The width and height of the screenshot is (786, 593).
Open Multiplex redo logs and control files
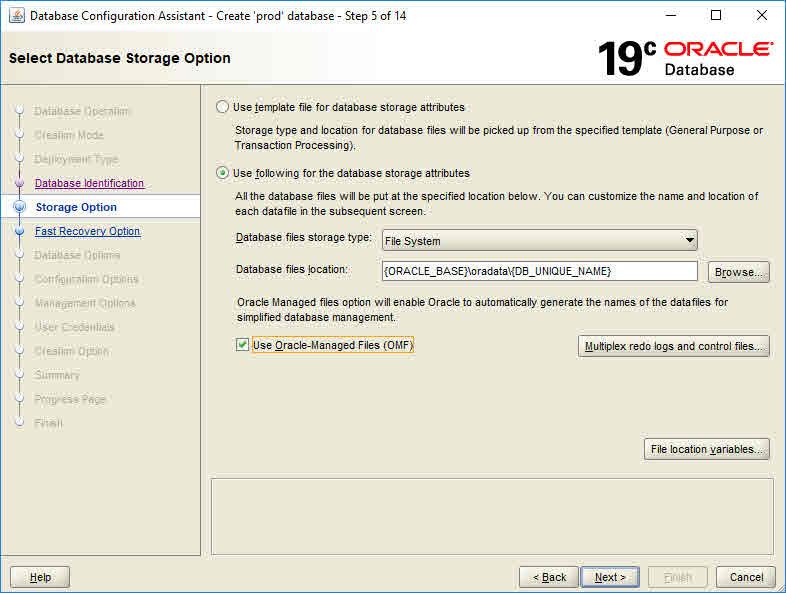(x=673, y=346)
